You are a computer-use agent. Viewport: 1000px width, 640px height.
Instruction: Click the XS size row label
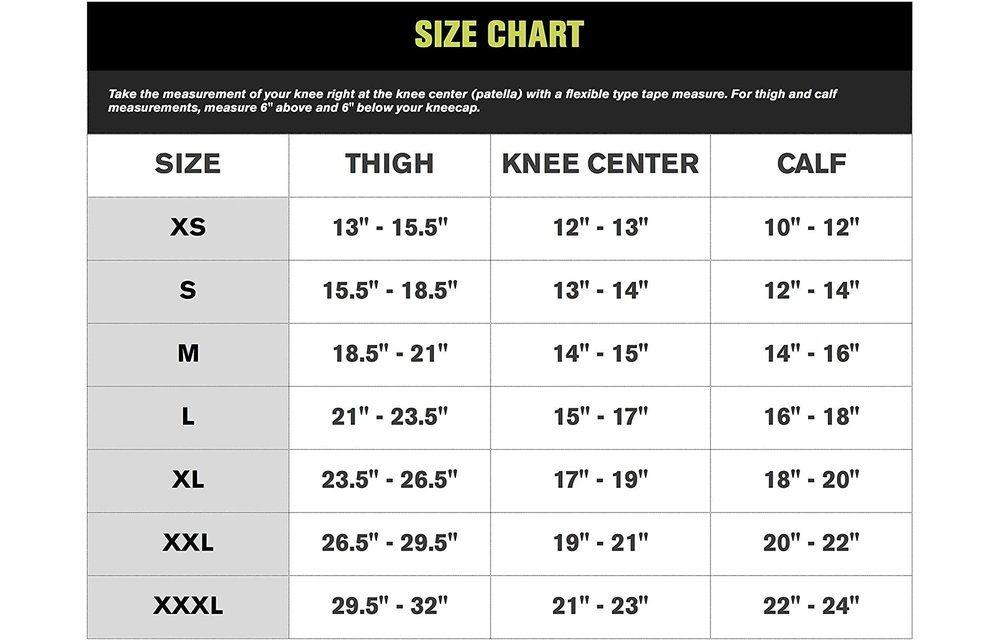(188, 227)
